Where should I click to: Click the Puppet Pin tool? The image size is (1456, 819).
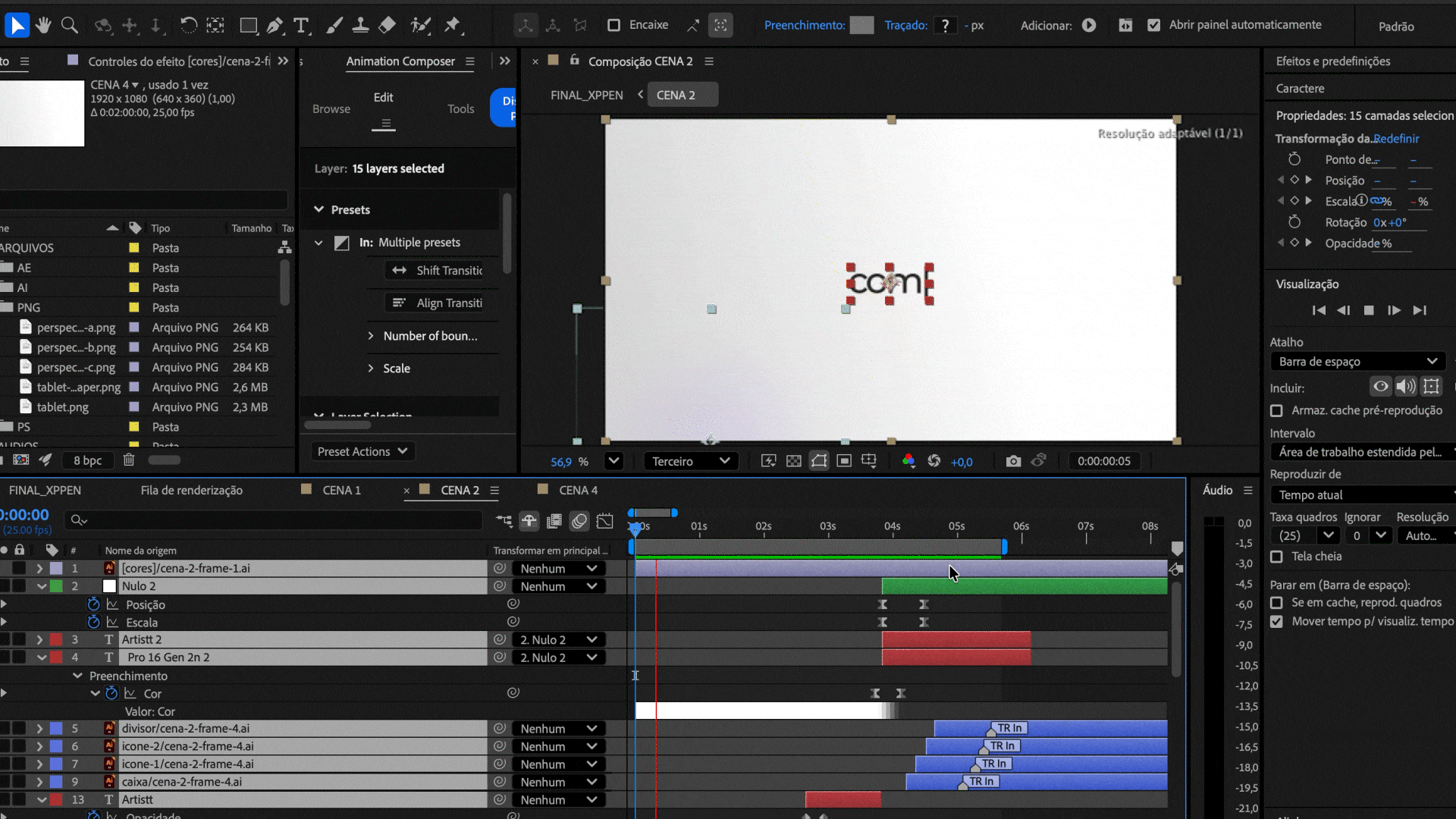453,25
